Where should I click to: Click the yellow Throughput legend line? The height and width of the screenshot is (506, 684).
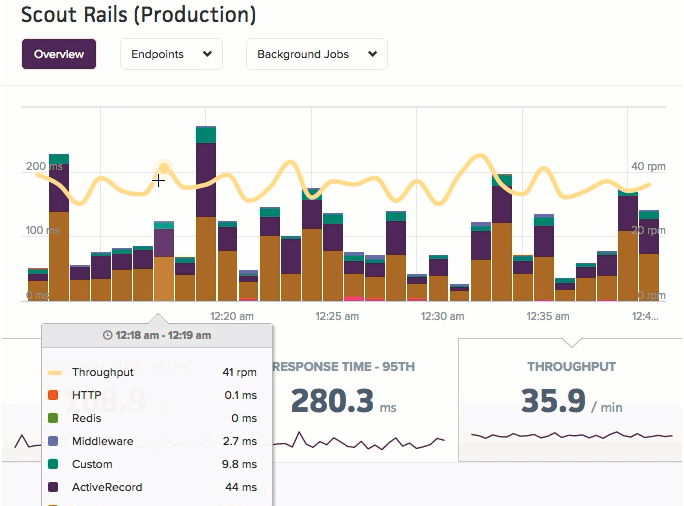pyautogui.click(x=55, y=373)
